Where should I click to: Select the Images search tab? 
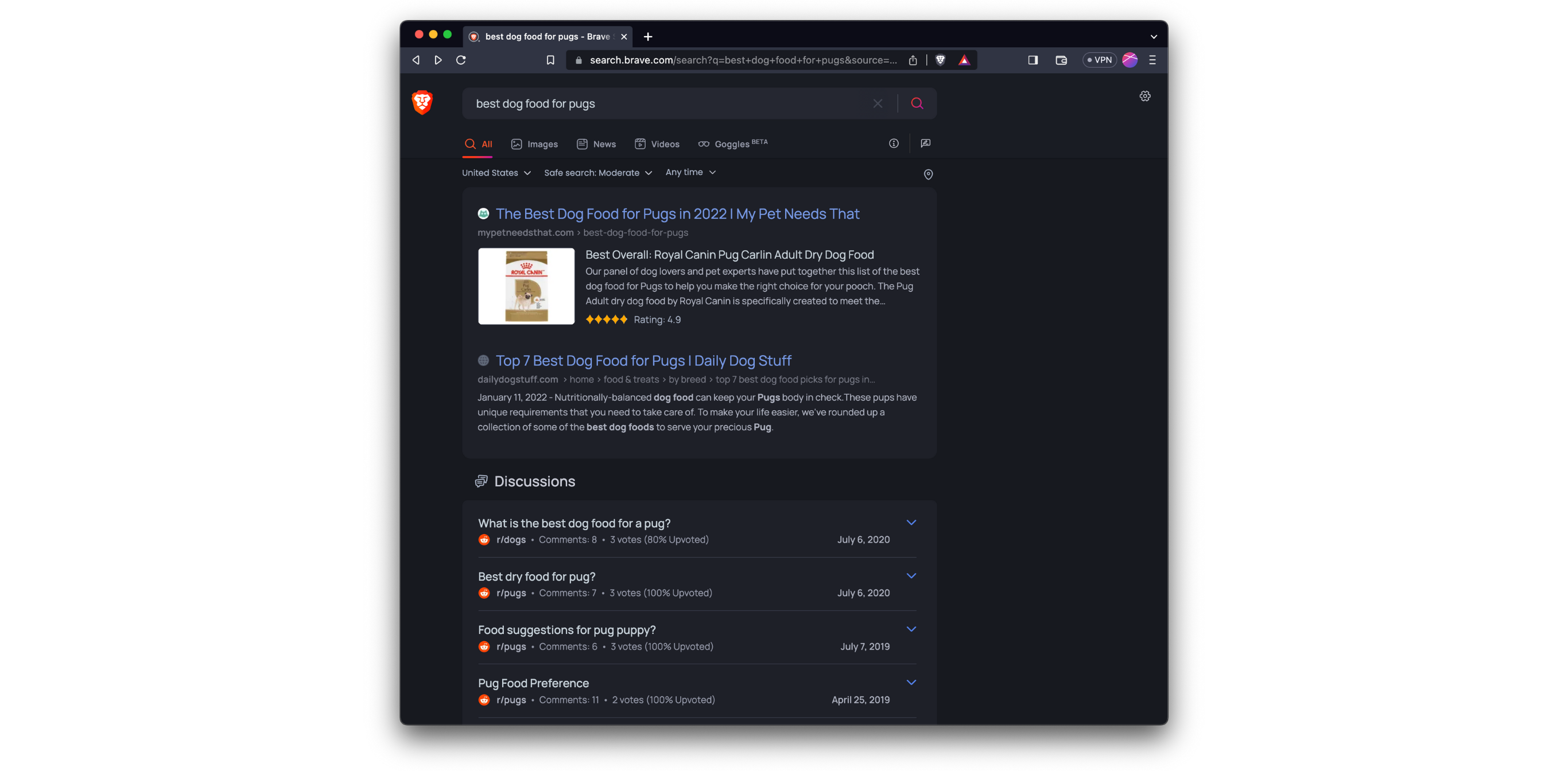pos(541,143)
